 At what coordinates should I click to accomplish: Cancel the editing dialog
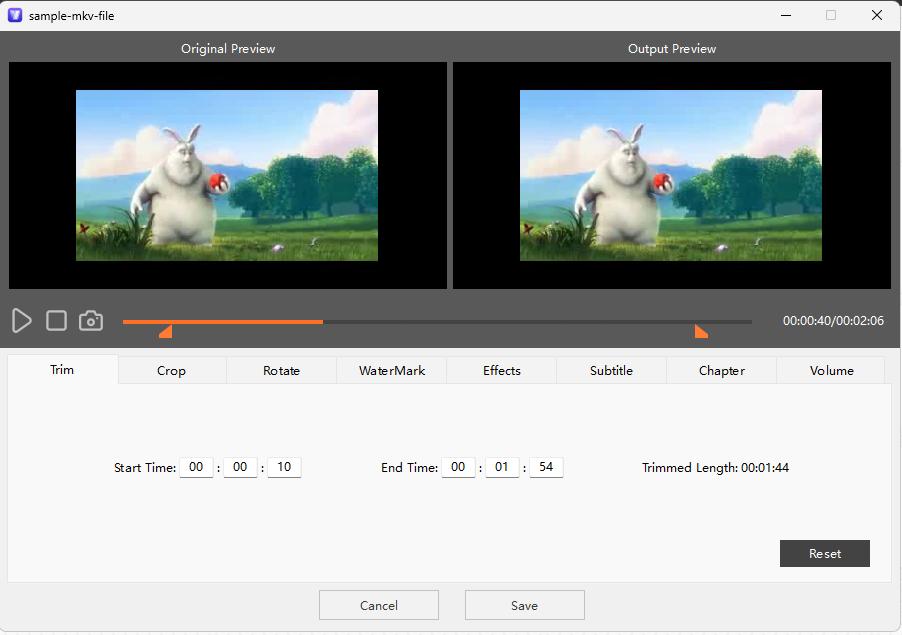[378, 605]
